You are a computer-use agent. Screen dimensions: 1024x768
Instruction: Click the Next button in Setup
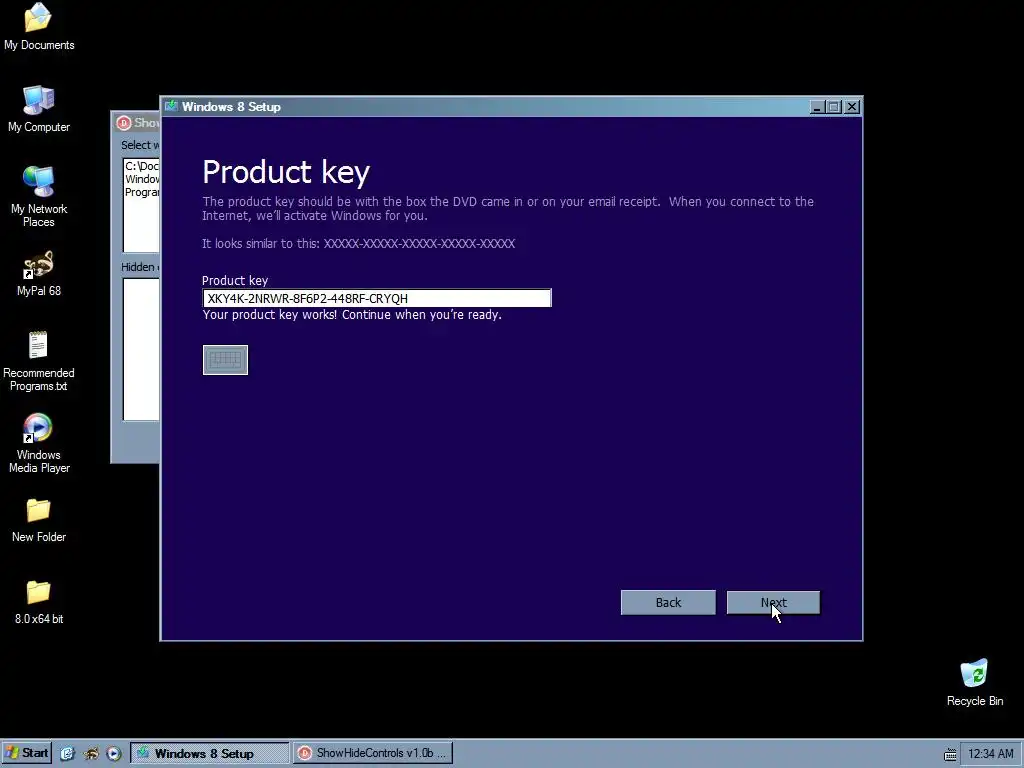coord(773,603)
